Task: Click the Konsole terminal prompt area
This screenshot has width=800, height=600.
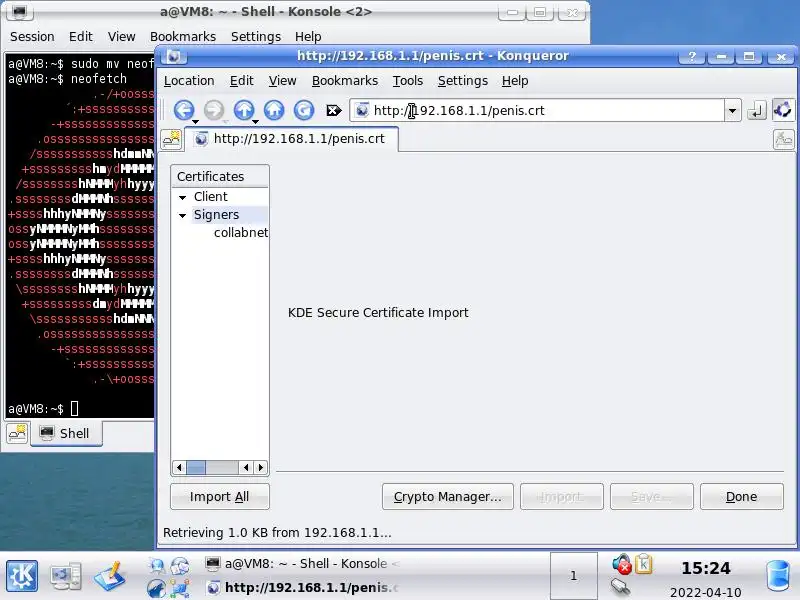Action: click(43, 409)
